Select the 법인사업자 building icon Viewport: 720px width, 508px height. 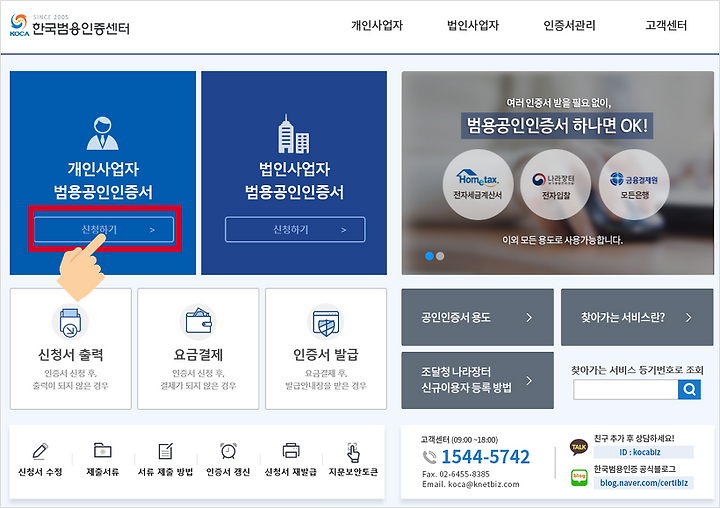pyautogui.click(x=293, y=134)
